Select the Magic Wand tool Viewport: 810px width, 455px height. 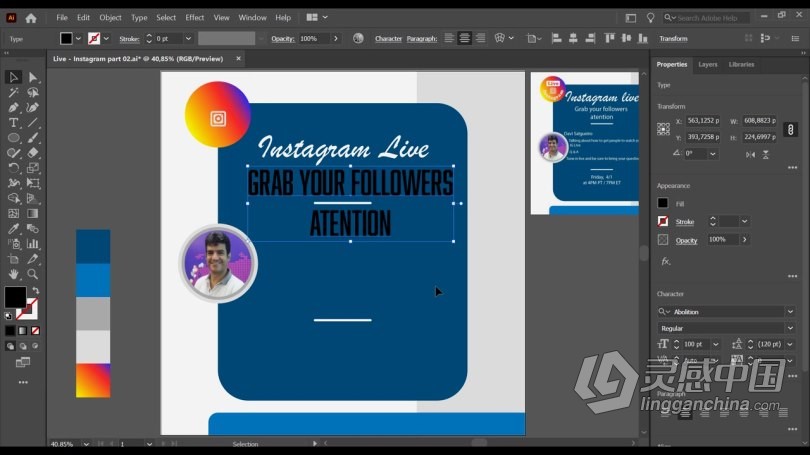(x=13, y=92)
